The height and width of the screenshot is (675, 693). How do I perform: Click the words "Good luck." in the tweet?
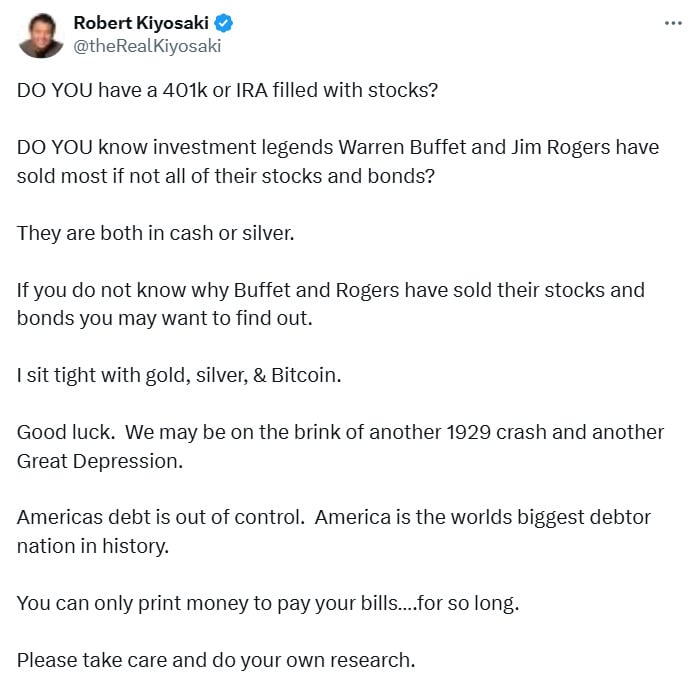pos(58,433)
